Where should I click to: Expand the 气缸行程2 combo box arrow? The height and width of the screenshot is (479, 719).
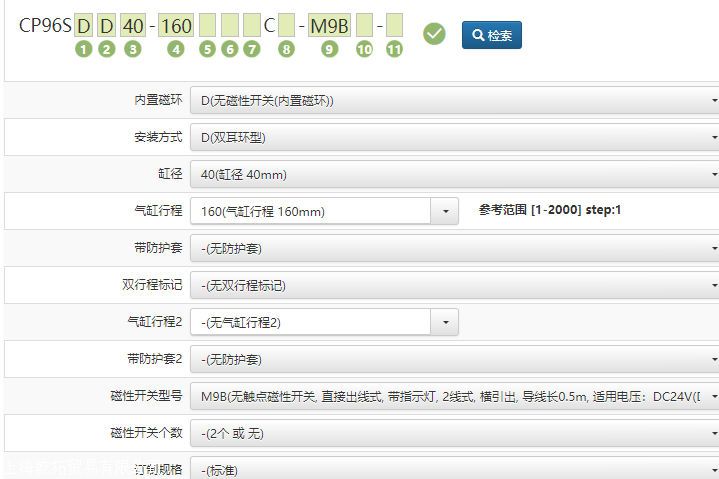point(445,322)
